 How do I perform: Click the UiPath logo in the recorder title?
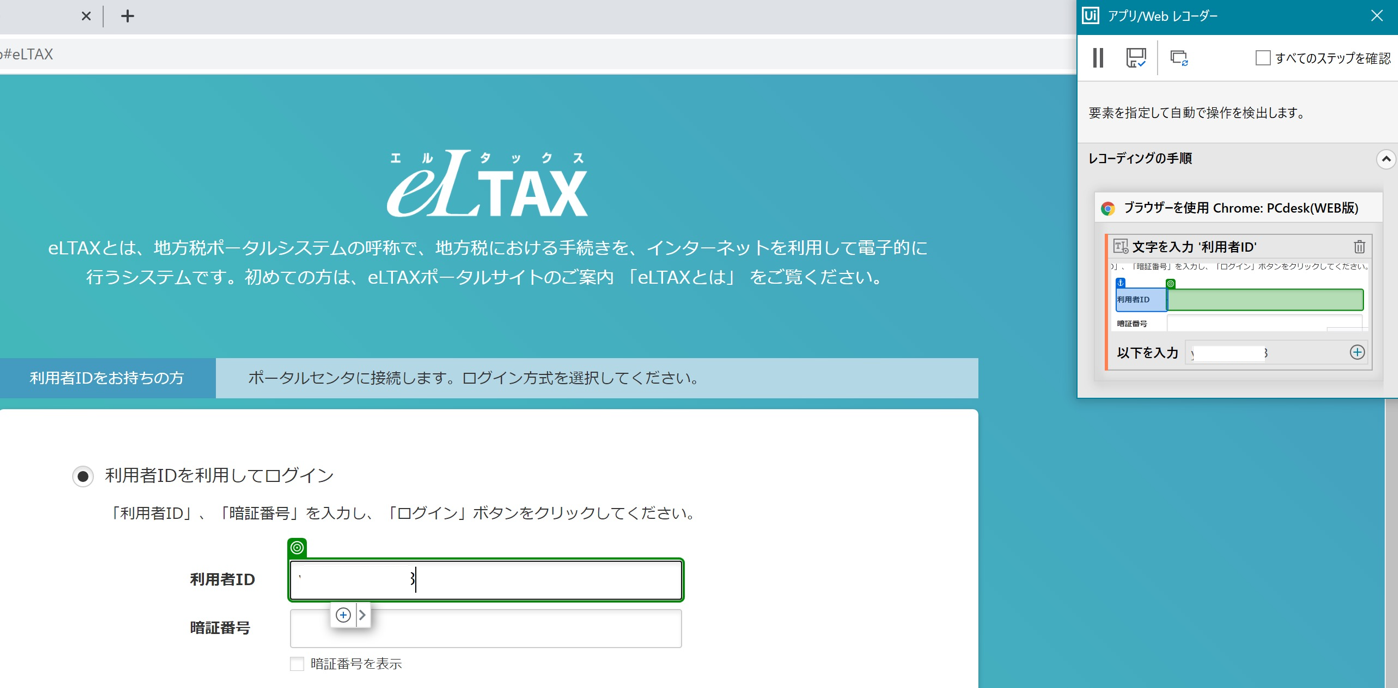[x=1091, y=16]
